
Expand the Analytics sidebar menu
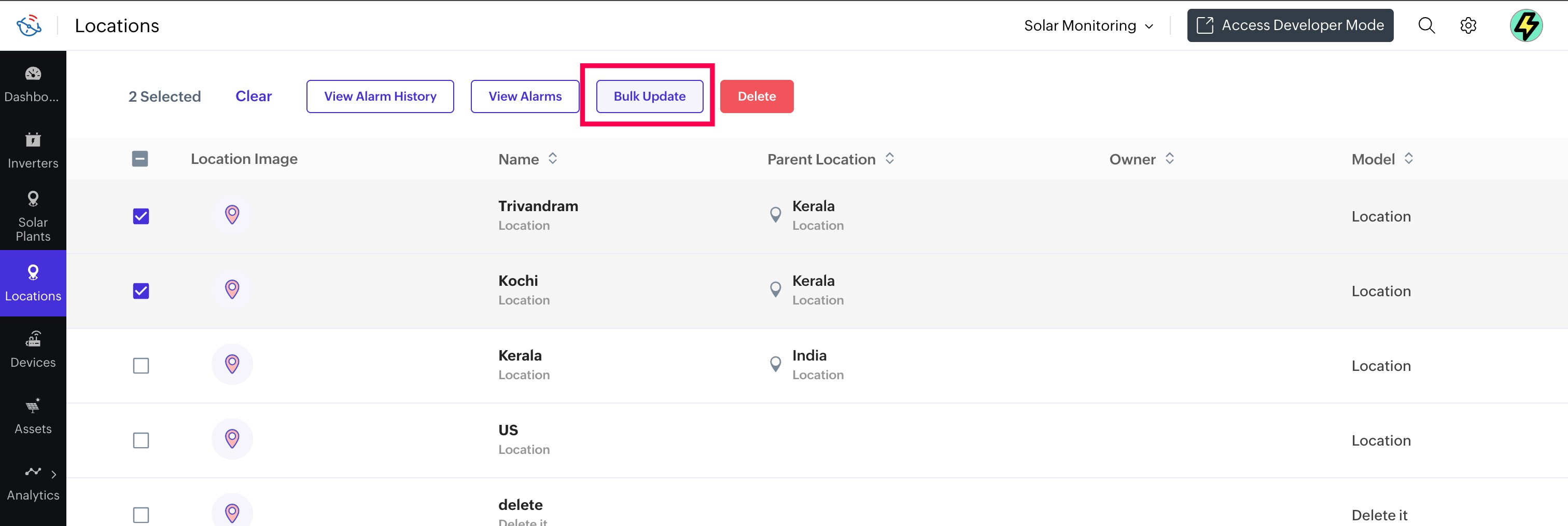(33, 482)
